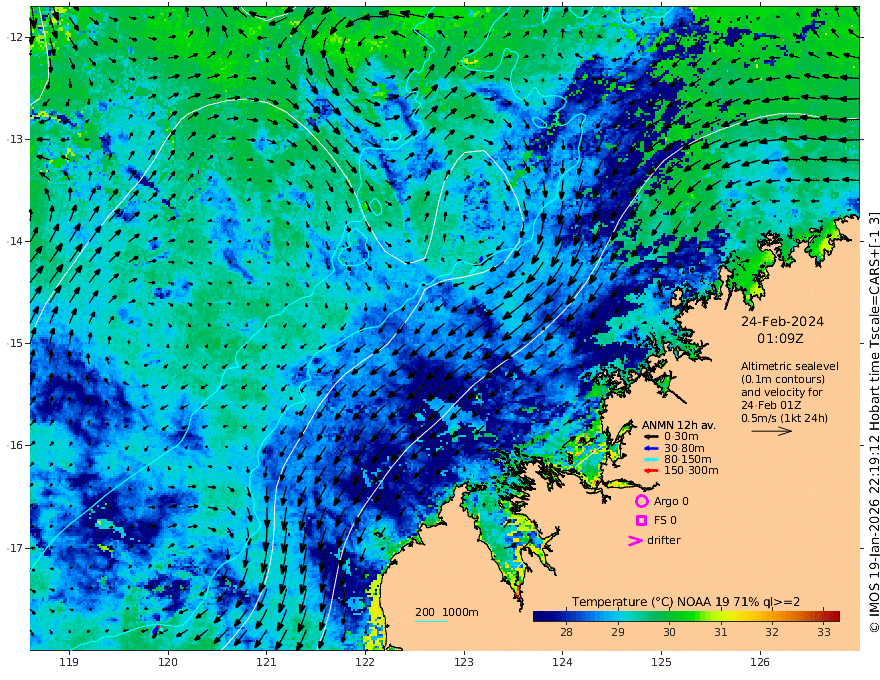The height and width of the screenshot is (680, 880).
Task: Click the 'ANMN 12h av.' legend heading
Action: (679, 425)
